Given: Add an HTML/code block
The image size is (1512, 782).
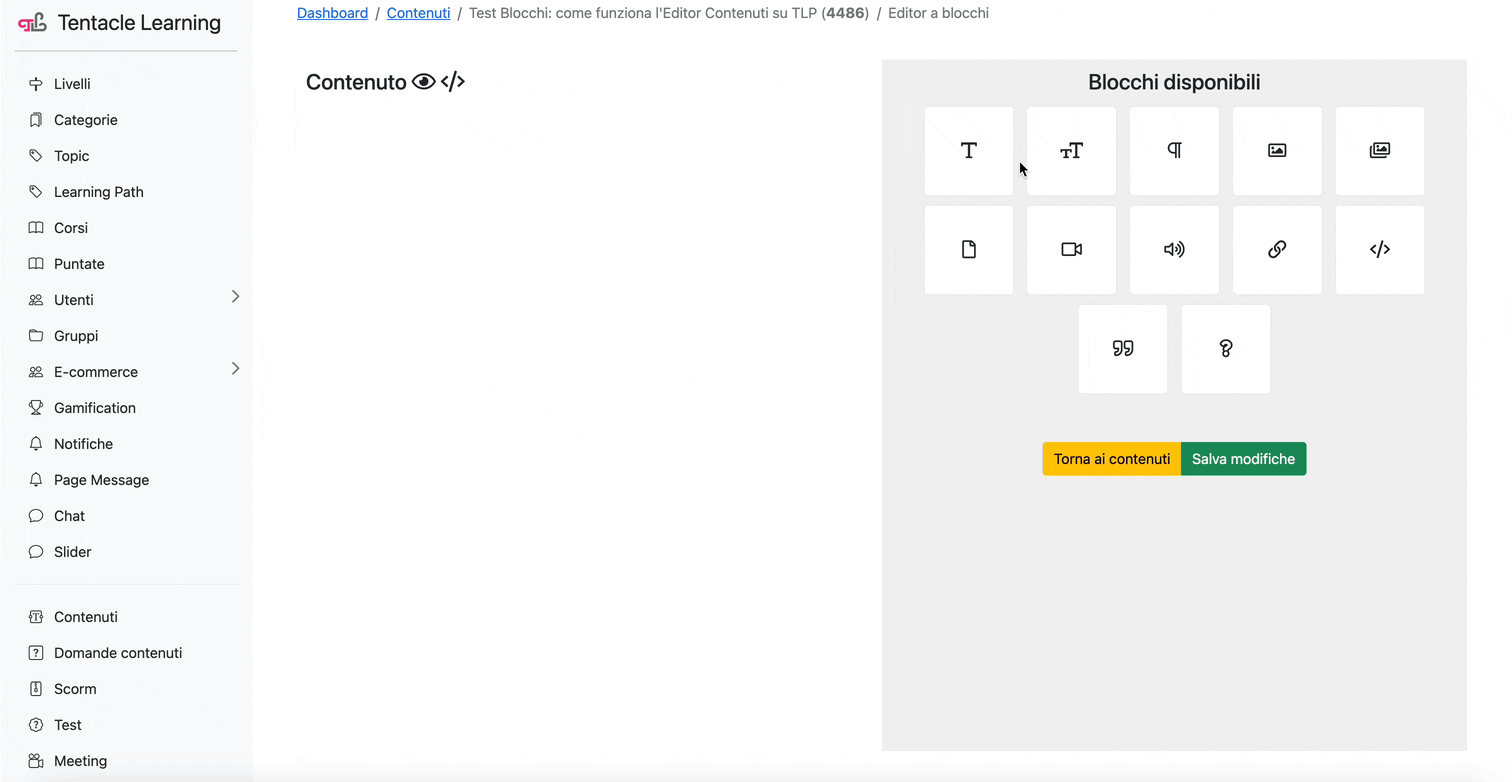Looking at the screenshot, I should point(1380,250).
